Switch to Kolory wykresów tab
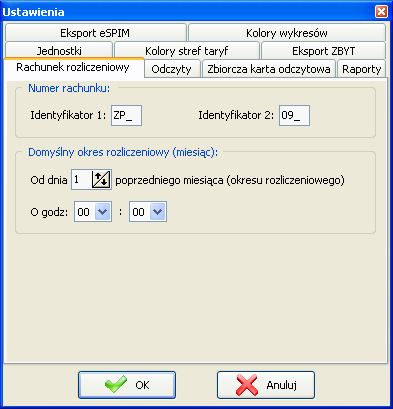This screenshot has height=409, width=393. click(x=287, y=33)
